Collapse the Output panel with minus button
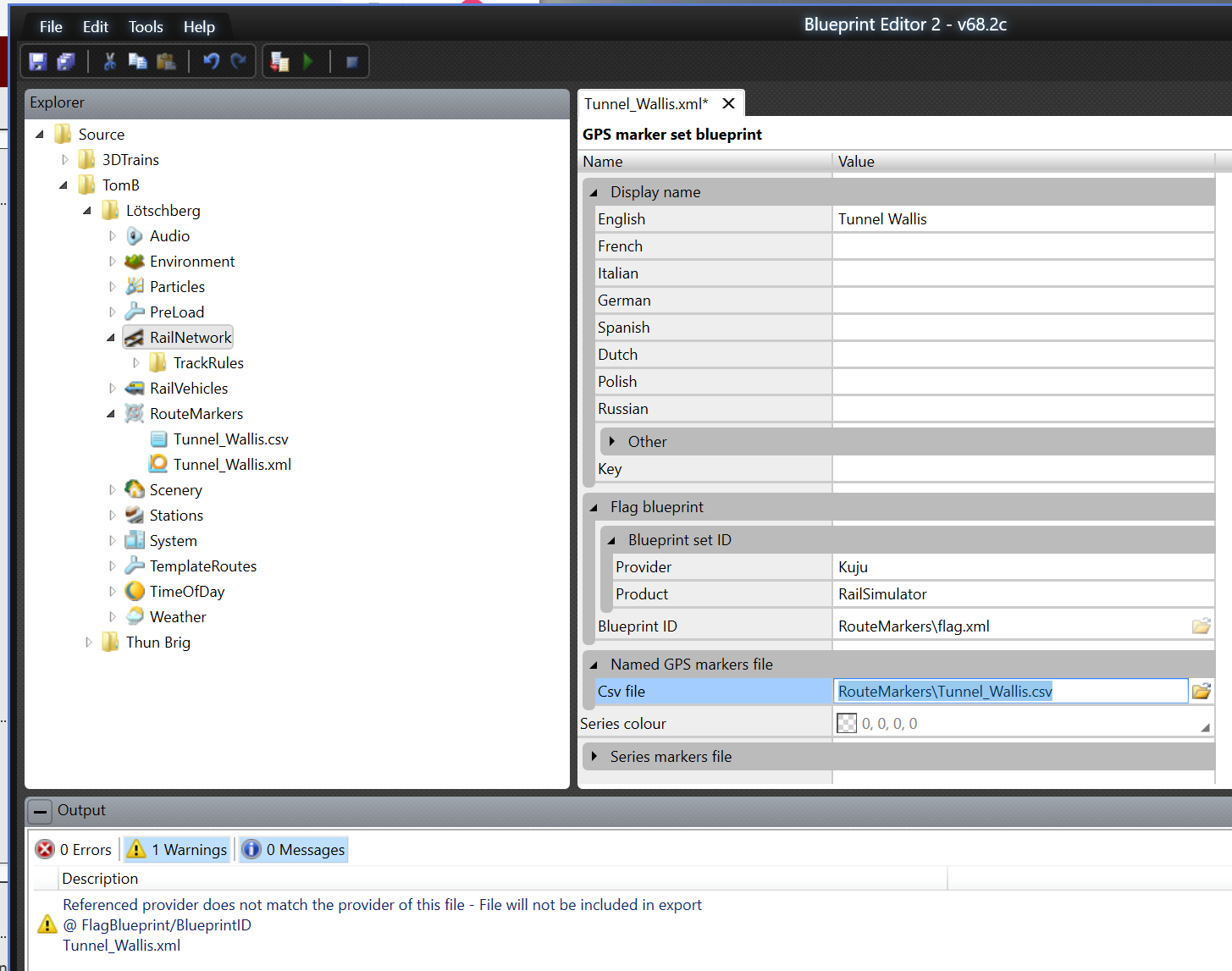Image resolution: width=1232 pixels, height=971 pixels. click(x=40, y=811)
